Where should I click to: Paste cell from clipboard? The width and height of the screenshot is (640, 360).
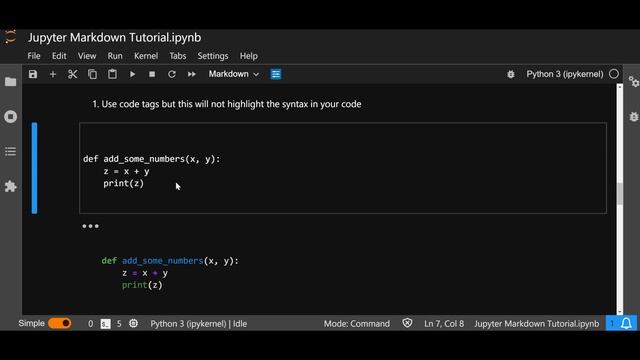click(112, 74)
